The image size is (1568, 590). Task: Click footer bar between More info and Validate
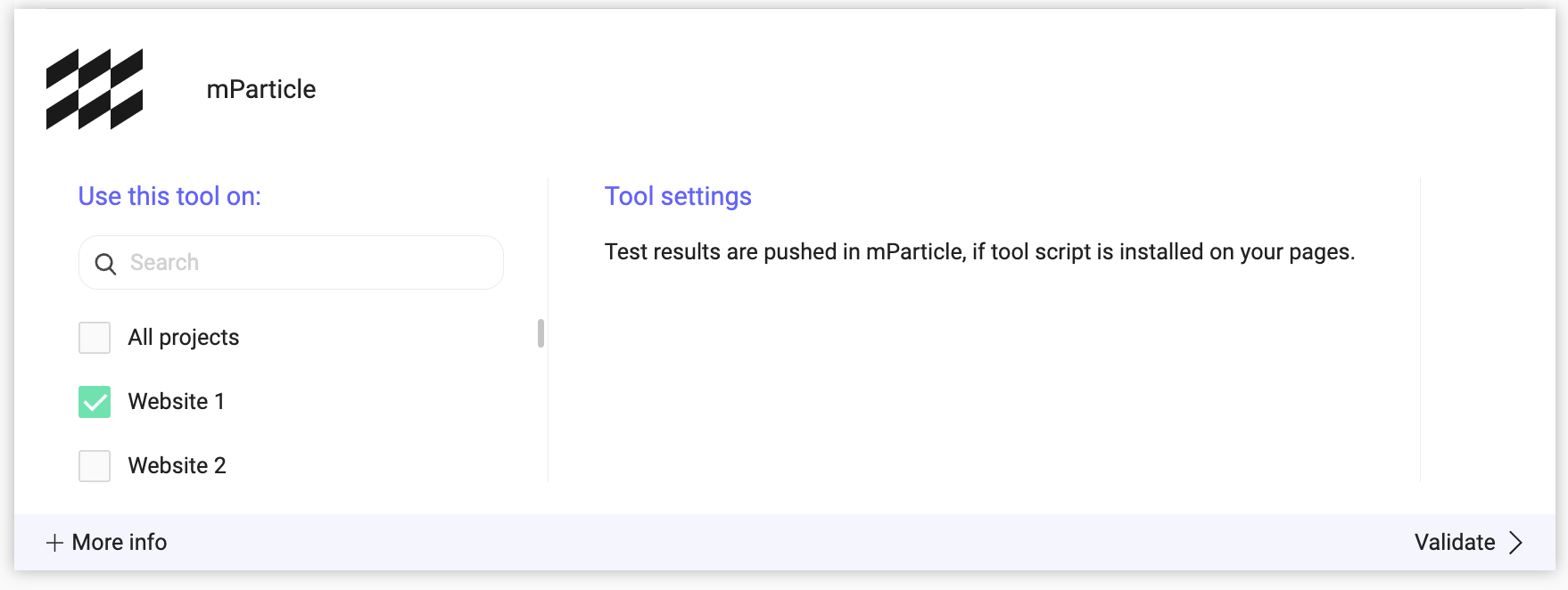coord(785,543)
